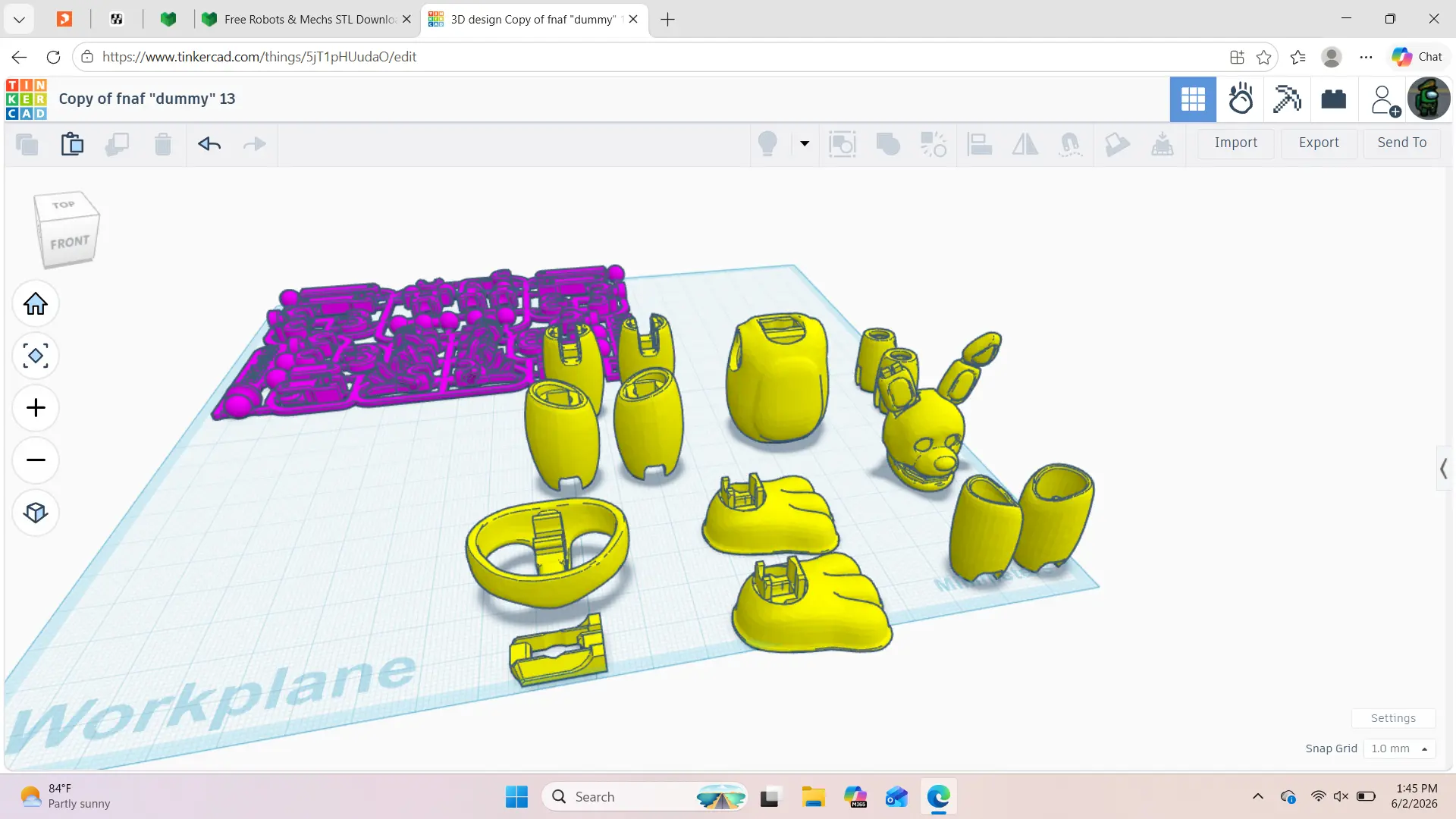Viewport: 1456px width, 819px height.
Task: Fit all in view
Action: [36, 356]
